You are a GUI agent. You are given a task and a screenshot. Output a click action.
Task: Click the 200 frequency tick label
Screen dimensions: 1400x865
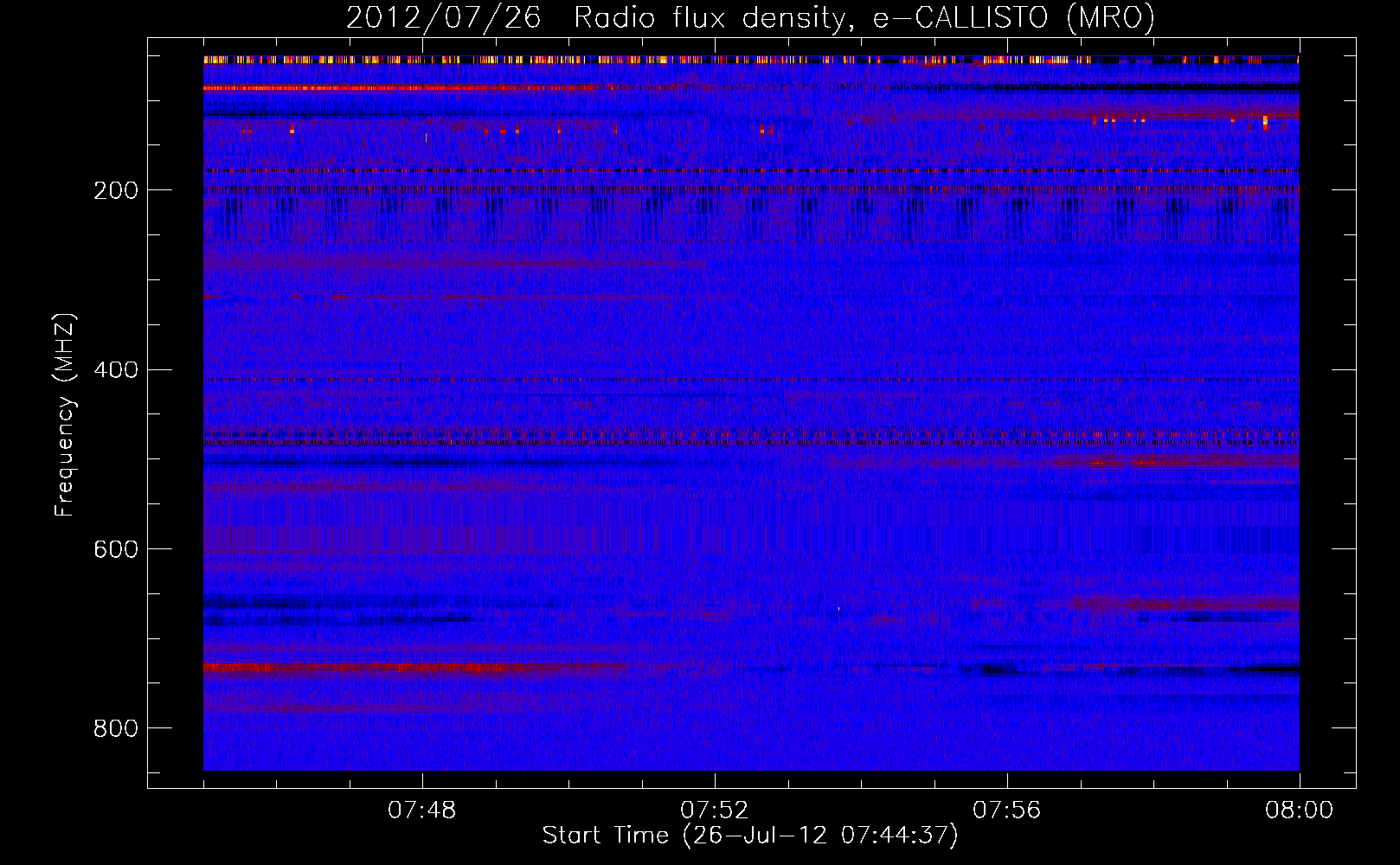coord(115,190)
